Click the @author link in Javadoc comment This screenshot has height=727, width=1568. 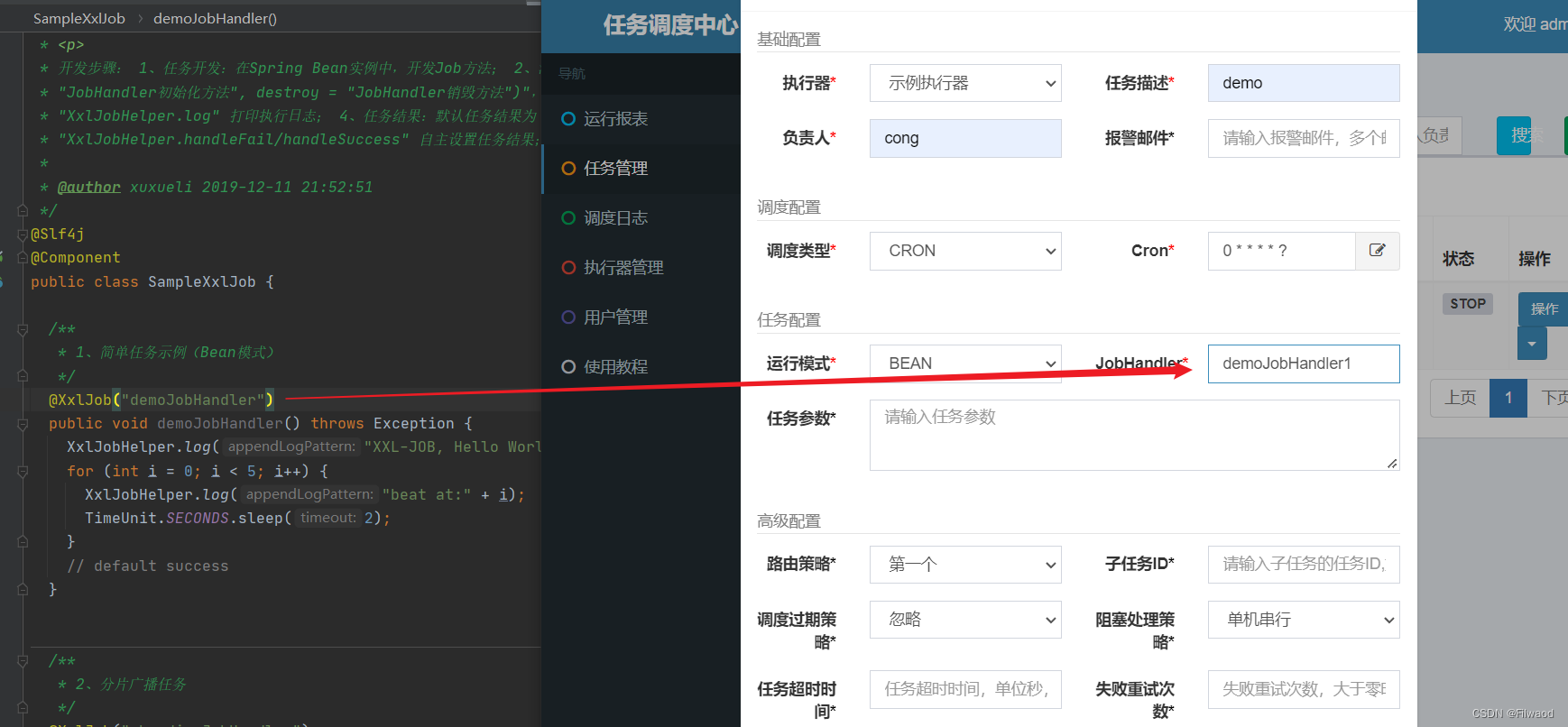[x=88, y=187]
